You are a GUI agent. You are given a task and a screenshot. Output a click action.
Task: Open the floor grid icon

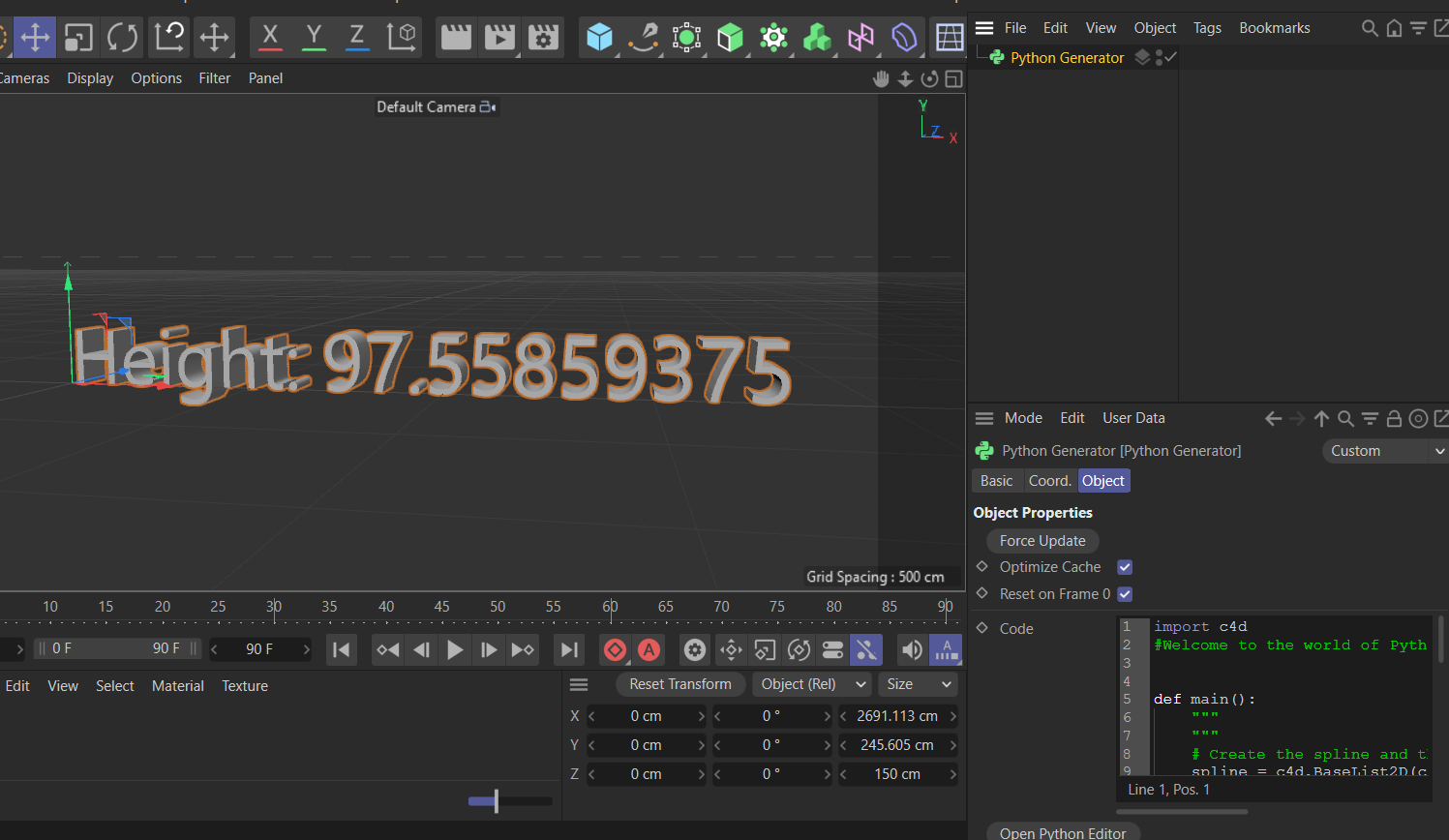click(x=949, y=38)
